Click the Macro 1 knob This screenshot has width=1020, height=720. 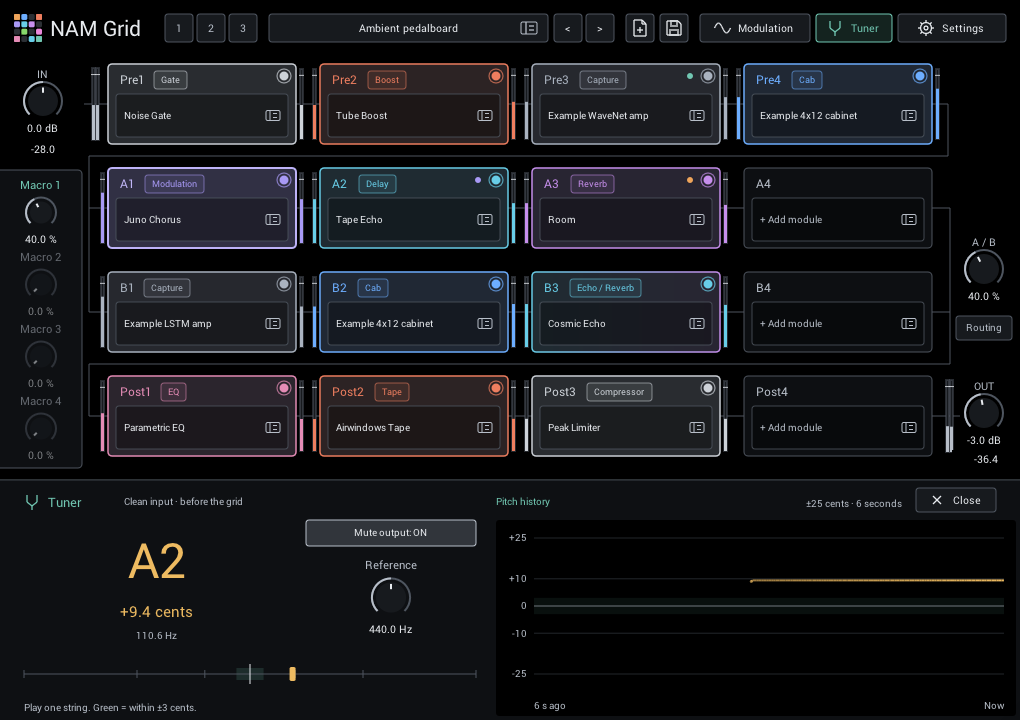click(x=40, y=213)
